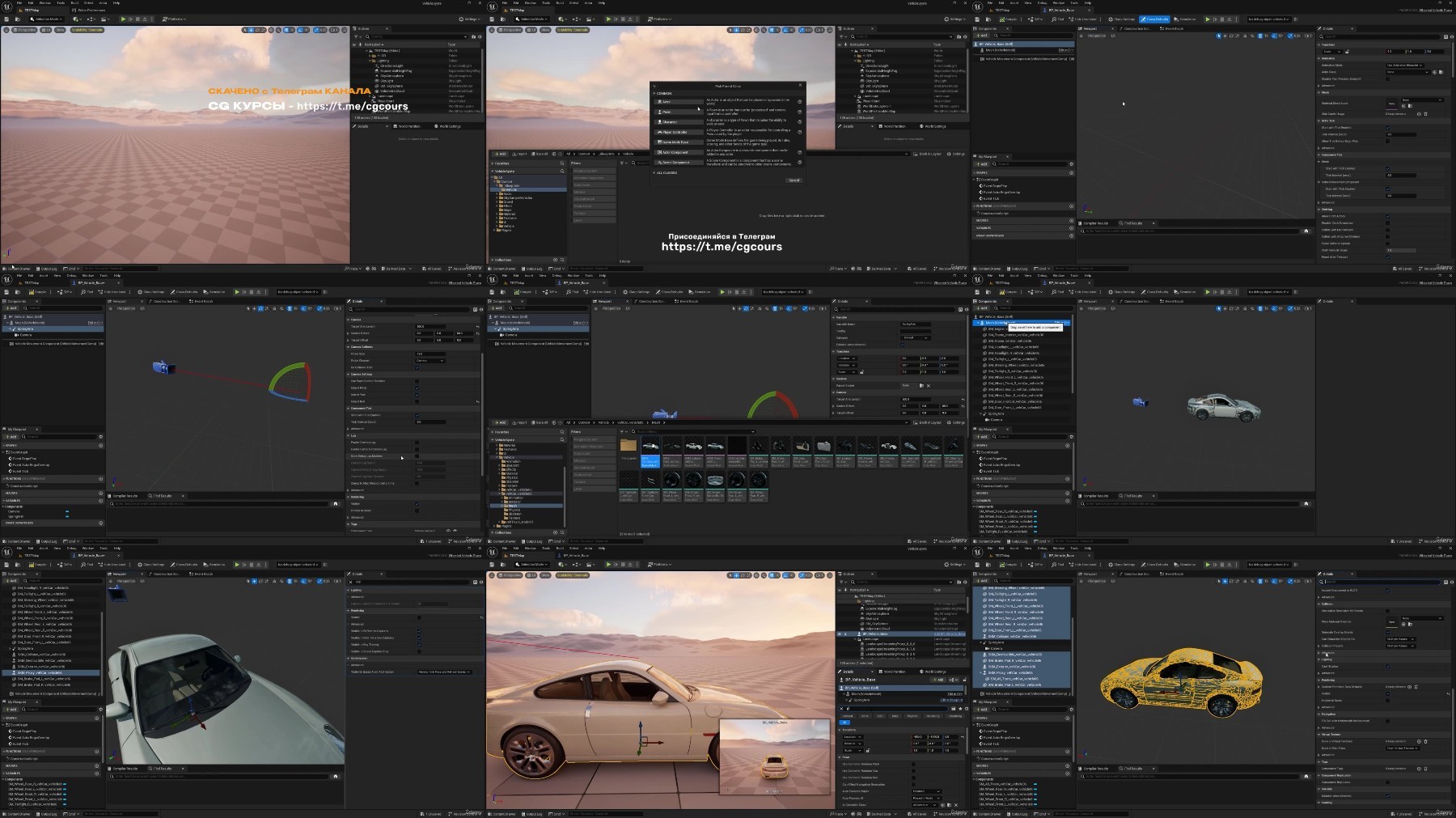Image resolution: width=1456 pixels, height=818 pixels.
Task: Toggle Use Controller Rotation Roll checkbox
Action: 913,778
